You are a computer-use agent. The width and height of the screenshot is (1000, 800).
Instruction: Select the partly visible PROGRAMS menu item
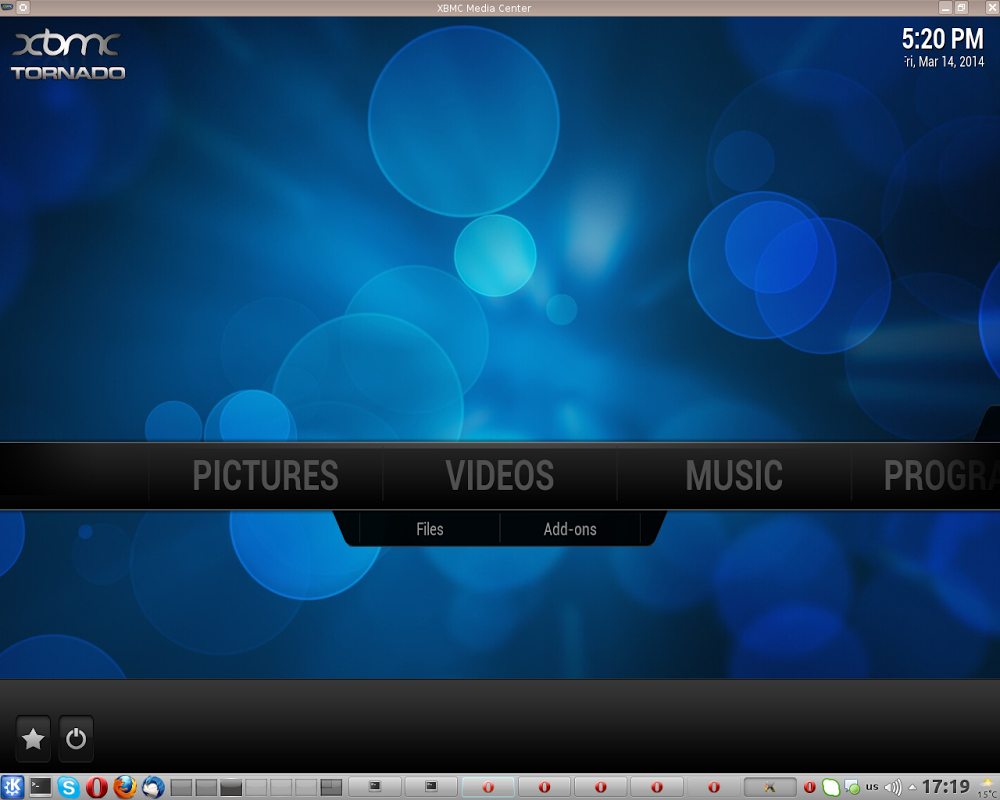941,475
